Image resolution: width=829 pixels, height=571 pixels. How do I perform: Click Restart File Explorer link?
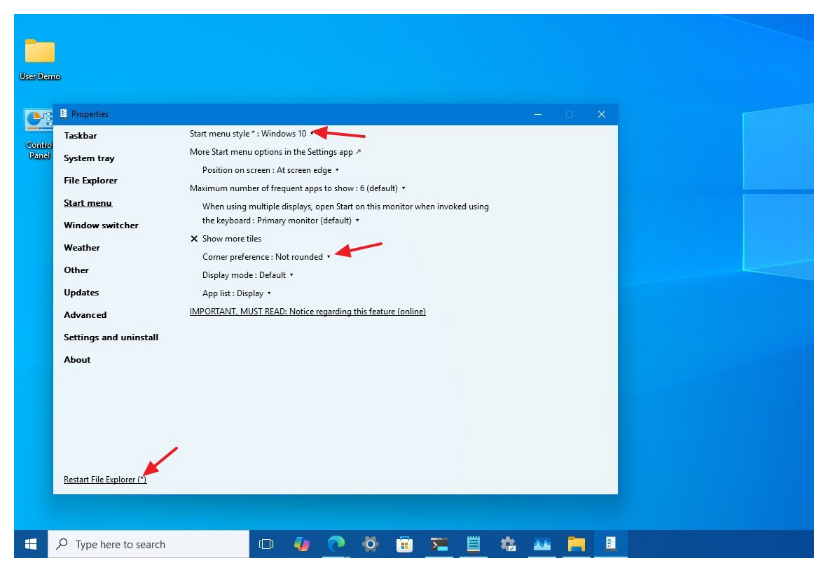tap(105, 480)
